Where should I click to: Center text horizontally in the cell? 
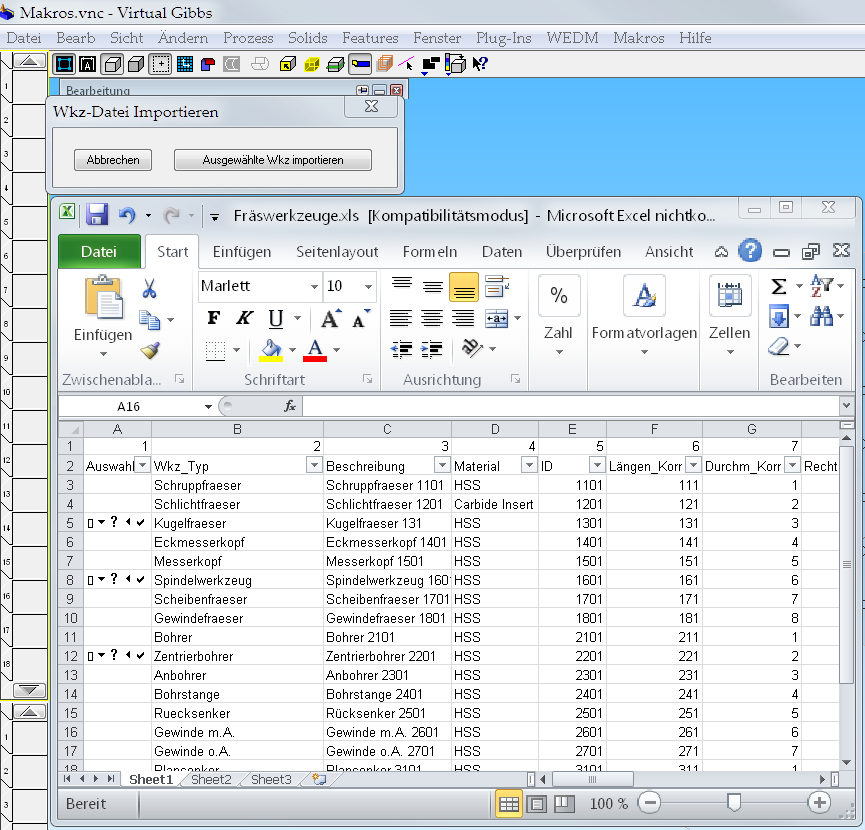click(x=432, y=318)
